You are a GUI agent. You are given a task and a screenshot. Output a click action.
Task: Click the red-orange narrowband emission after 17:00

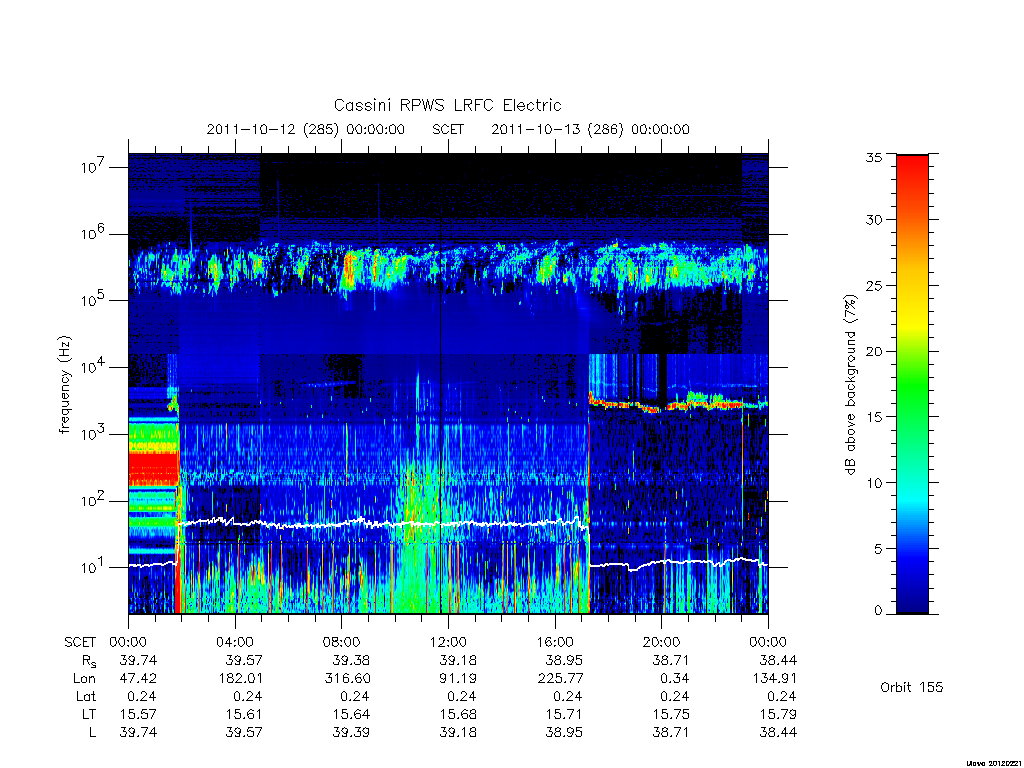pyautogui.click(x=666, y=405)
